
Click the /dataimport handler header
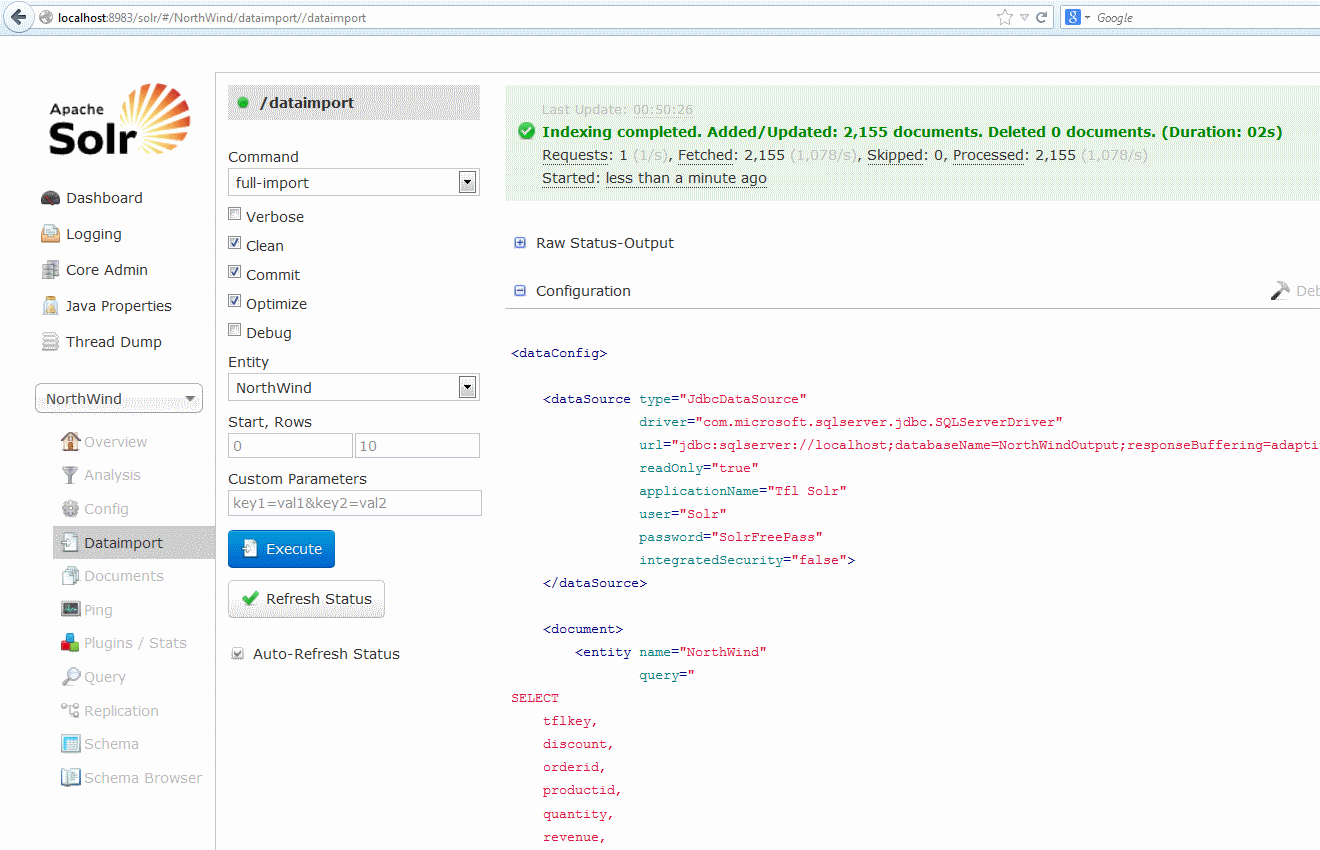(354, 103)
